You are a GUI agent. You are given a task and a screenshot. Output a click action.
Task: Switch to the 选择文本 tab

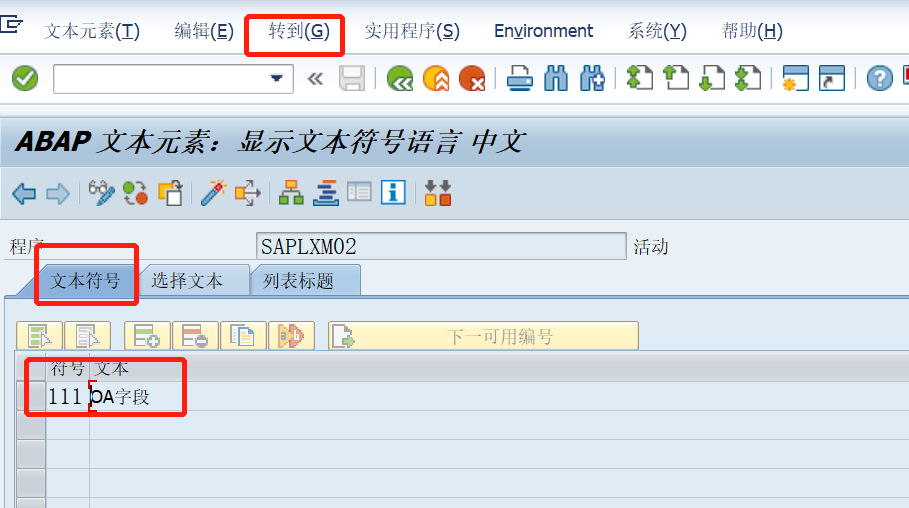point(187,281)
